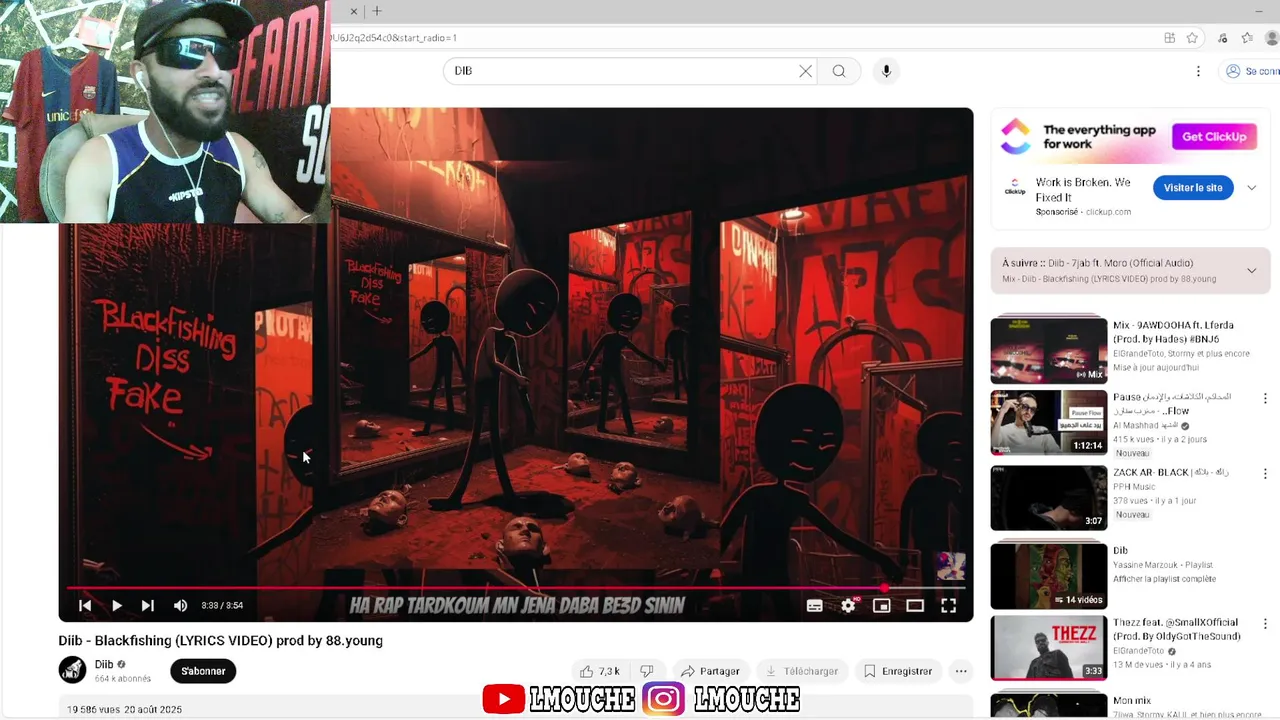The width and height of the screenshot is (1280, 720).
Task: Click the previous video button in player
Action: 85,605
